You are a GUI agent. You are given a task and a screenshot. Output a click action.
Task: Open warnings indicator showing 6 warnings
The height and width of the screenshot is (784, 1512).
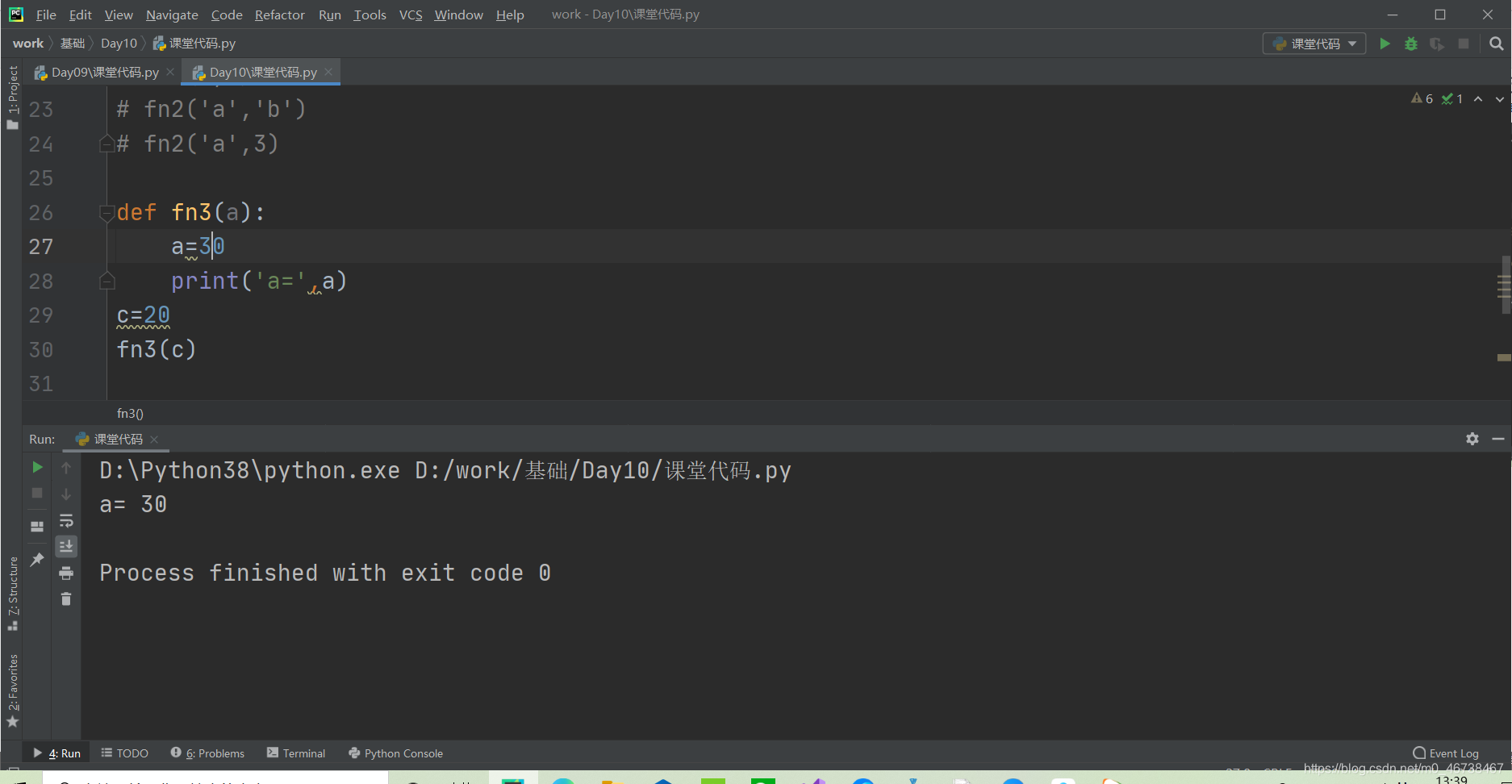coord(1422,98)
